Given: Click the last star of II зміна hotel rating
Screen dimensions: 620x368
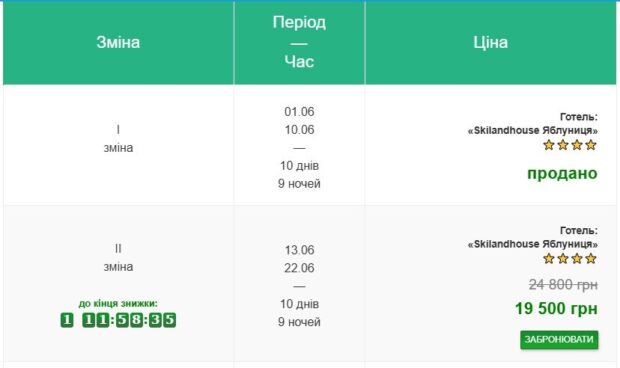Looking at the screenshot, I should tap(591, 259).
